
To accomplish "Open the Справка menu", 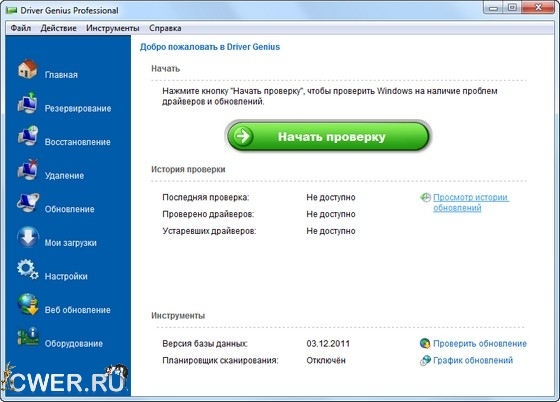I will coord(165,28).
